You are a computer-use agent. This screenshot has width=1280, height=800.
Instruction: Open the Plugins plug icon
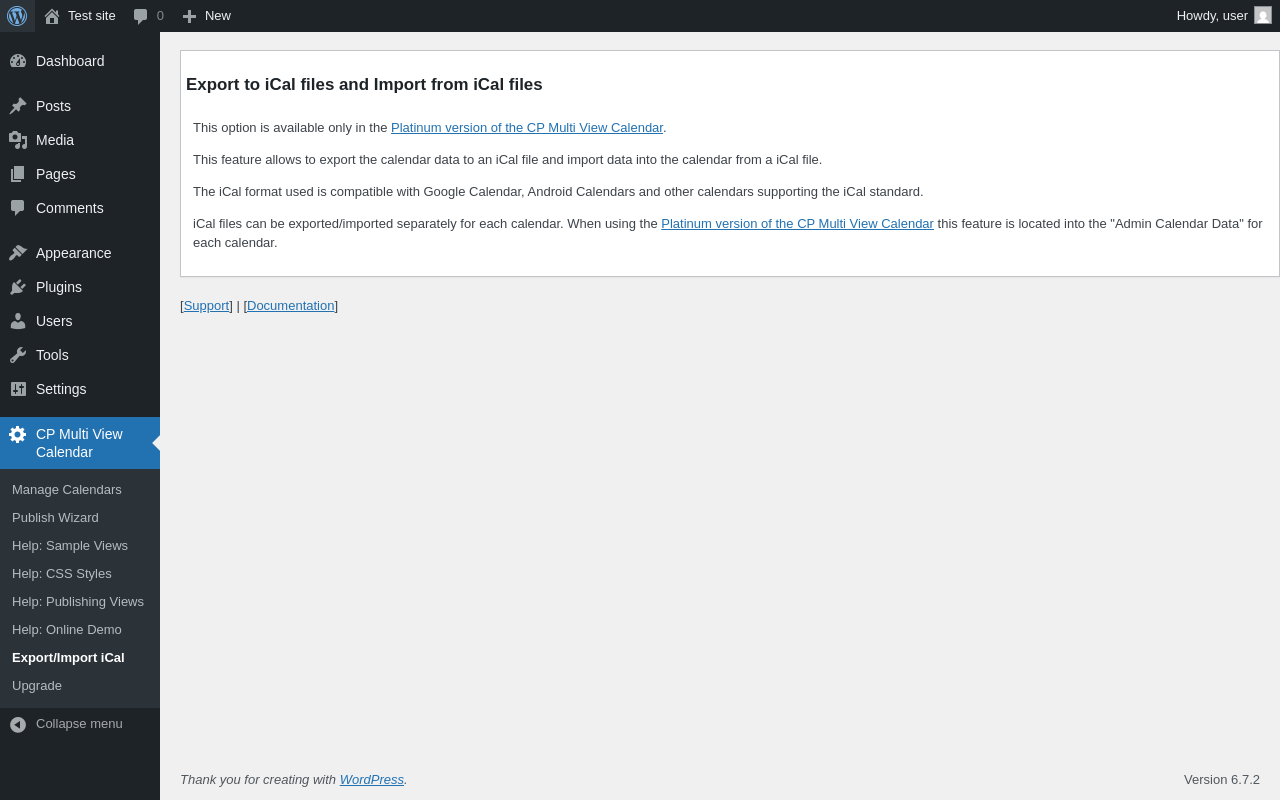[18, 287]
